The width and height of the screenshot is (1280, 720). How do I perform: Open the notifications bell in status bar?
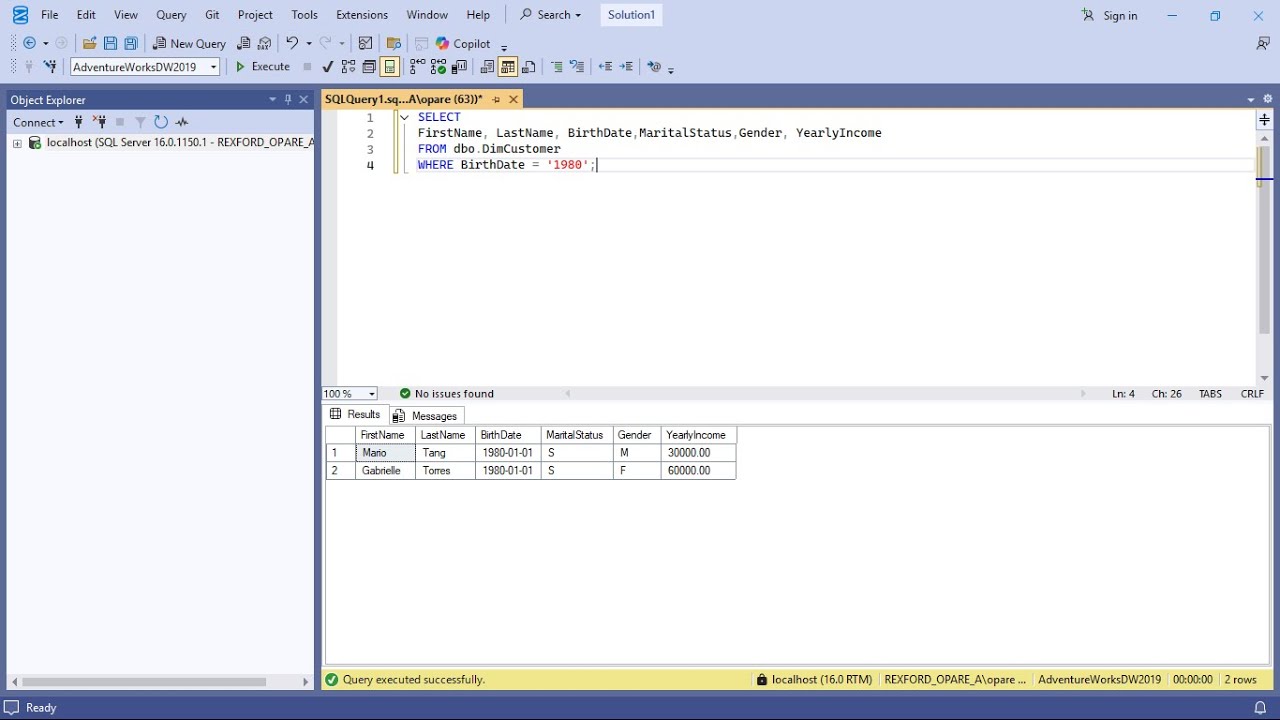(x=1260, y=708)
